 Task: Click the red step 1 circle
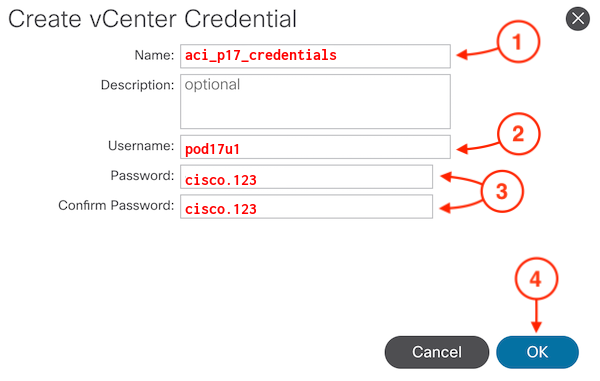(x=518, y=42)
